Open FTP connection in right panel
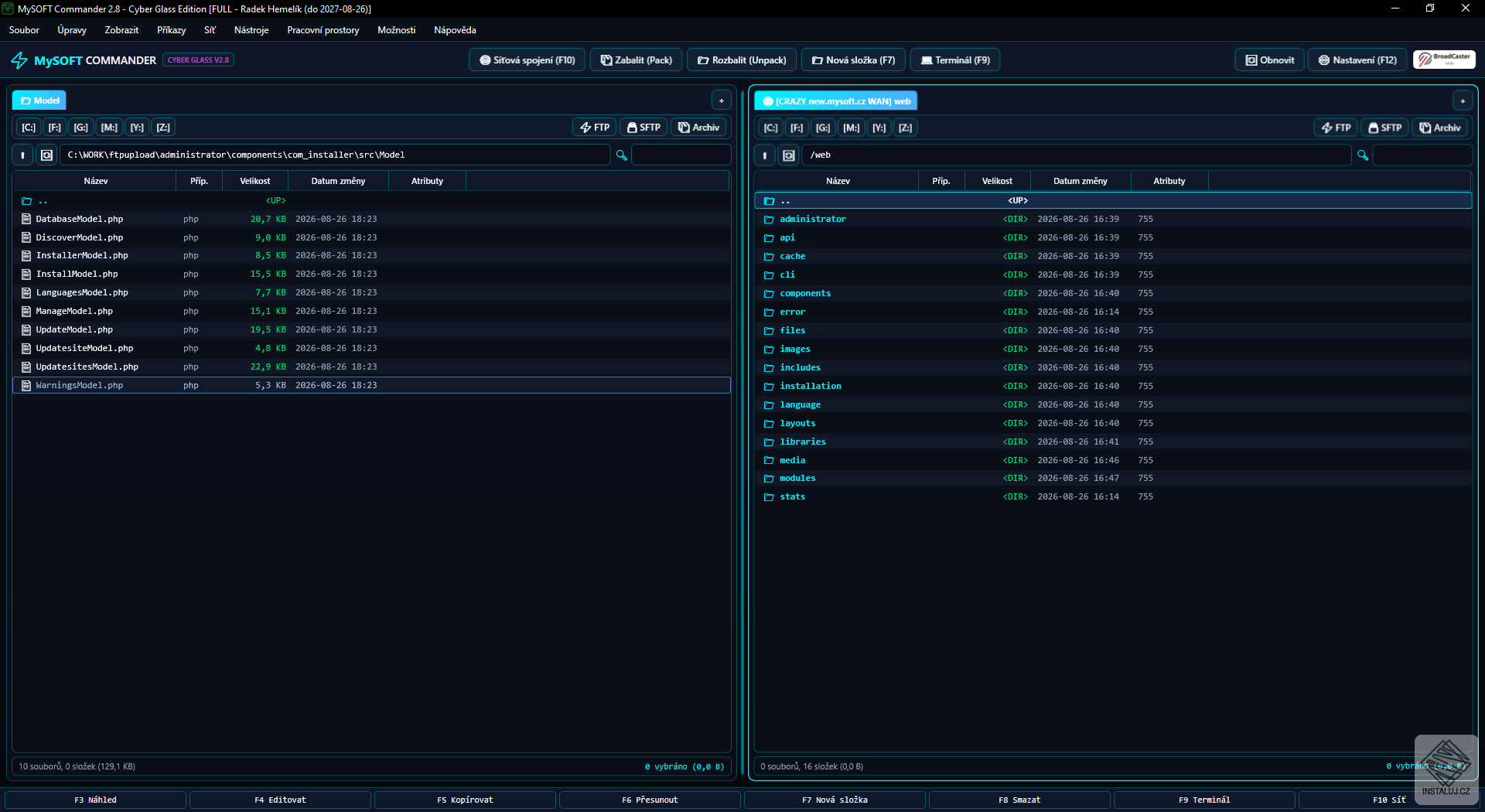 1336,128
